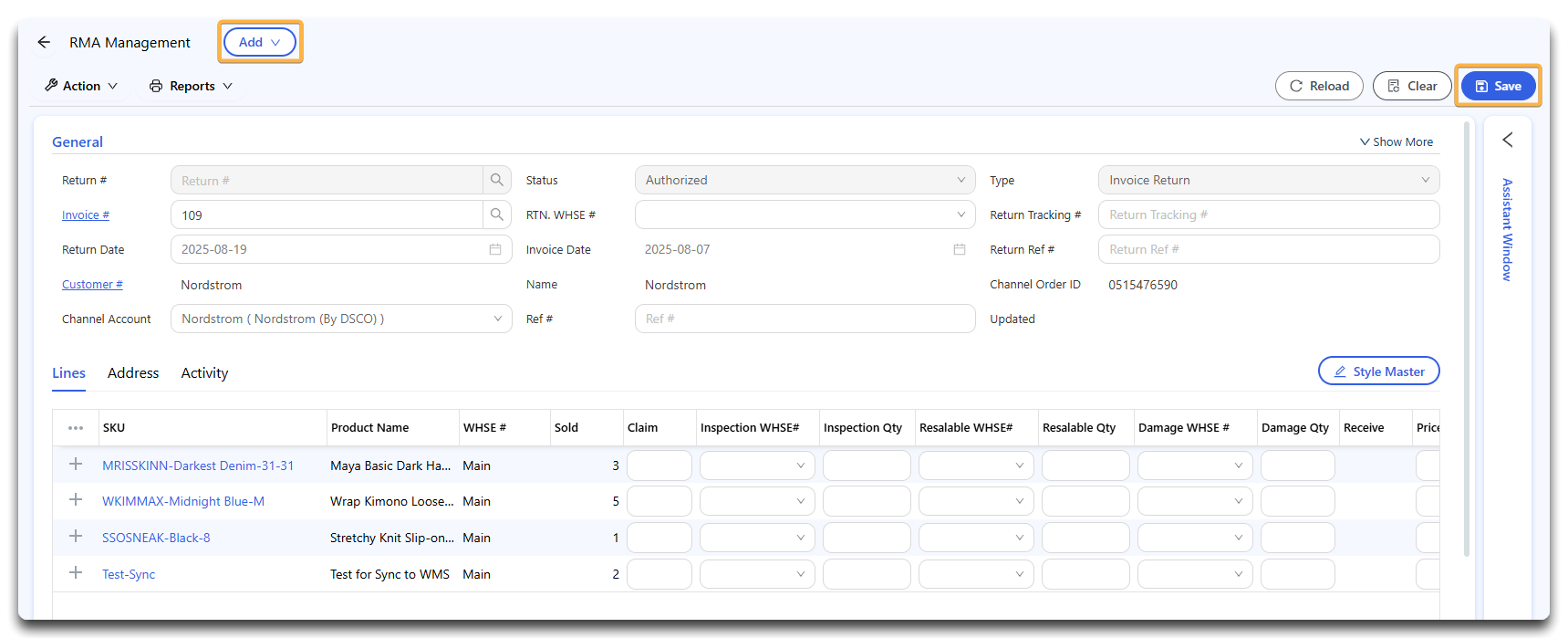The width and height of the screenshot is (1568, 638).
Task: Expand the SSOSNEAK-Black-8 line plus icon
Action: (x=76, y=537)
